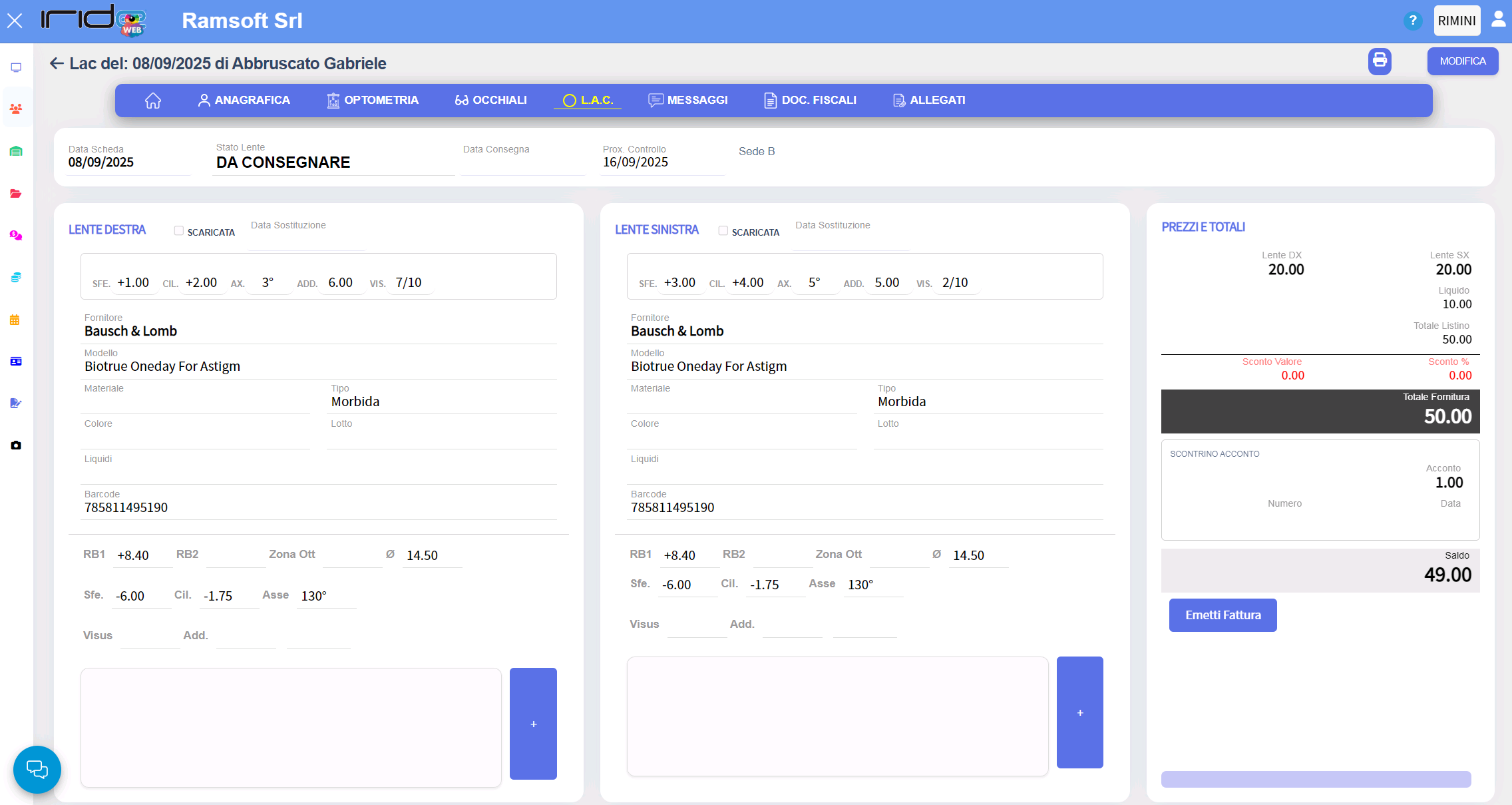This screenshot has height=805, width=1512.
Task: Open the help question mark icon
Action: pos(1412,21)
